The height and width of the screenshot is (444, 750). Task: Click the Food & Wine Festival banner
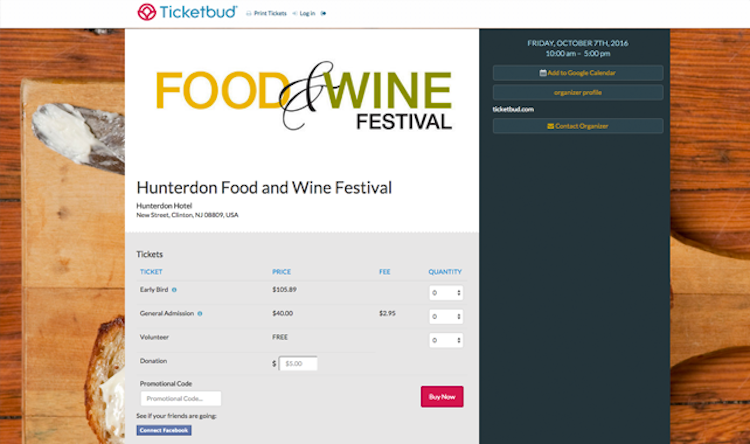303,97
